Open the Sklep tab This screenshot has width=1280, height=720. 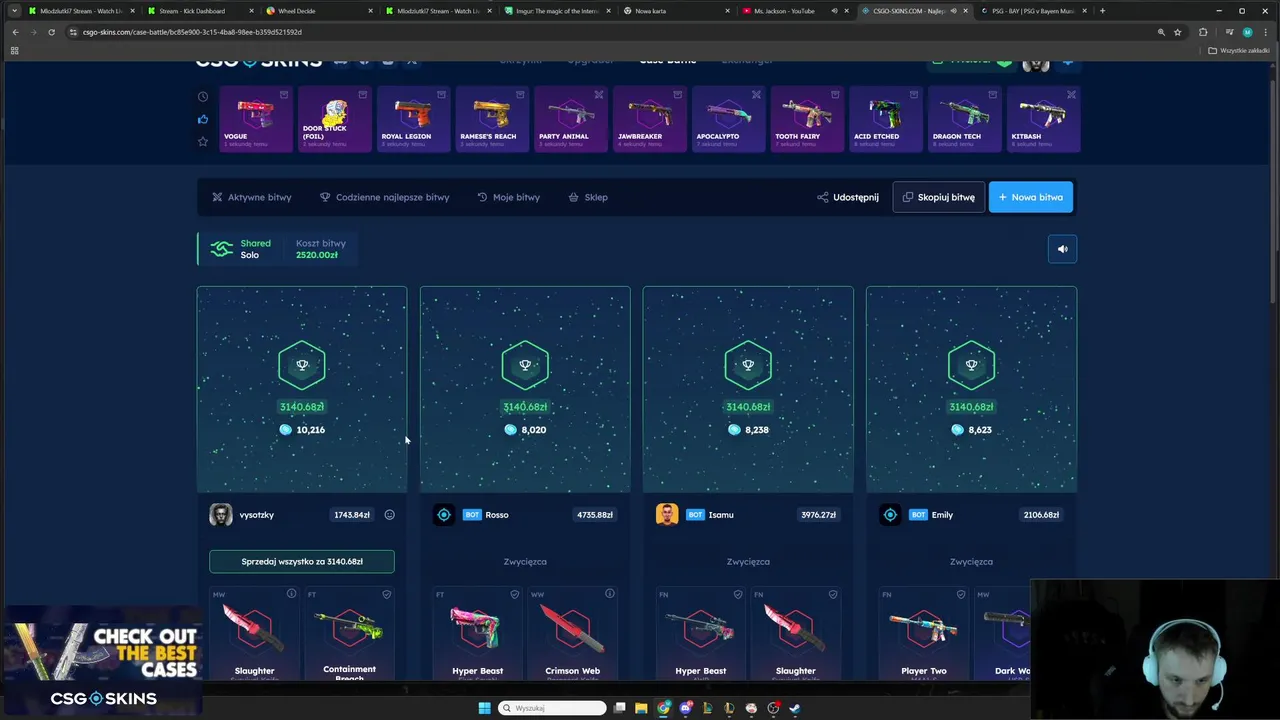[588, 197]
